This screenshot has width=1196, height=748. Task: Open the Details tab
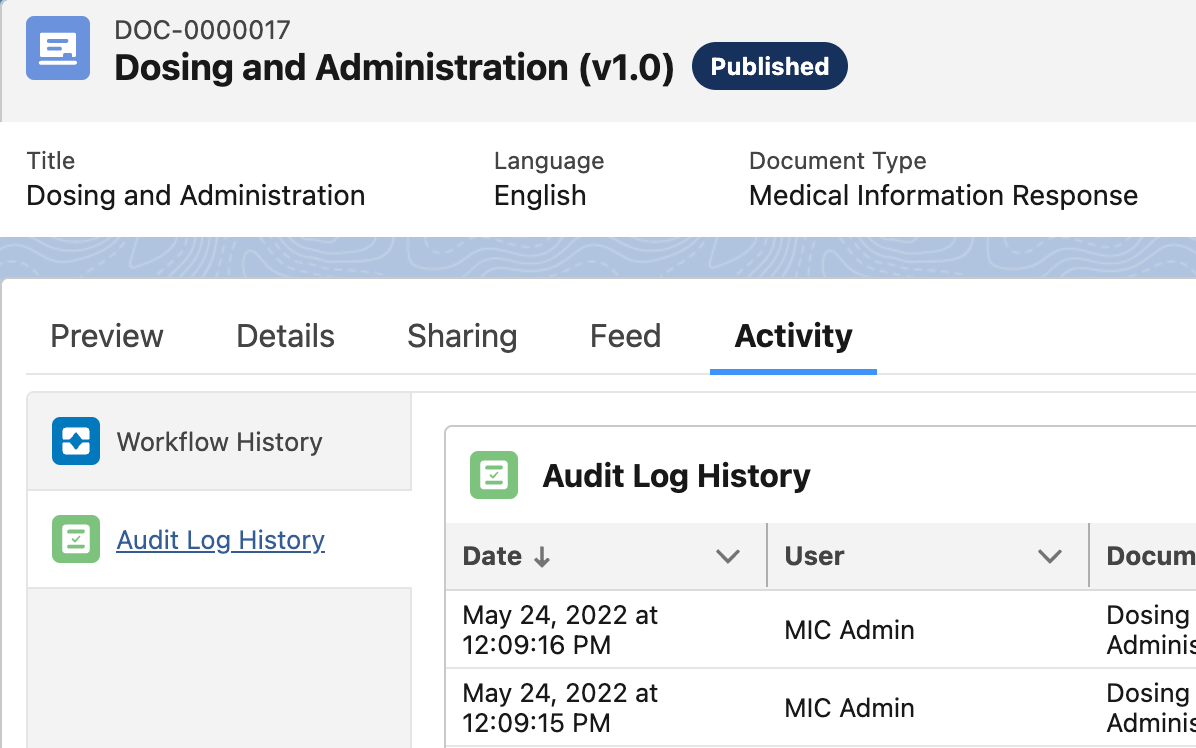(x=285, y=336)
